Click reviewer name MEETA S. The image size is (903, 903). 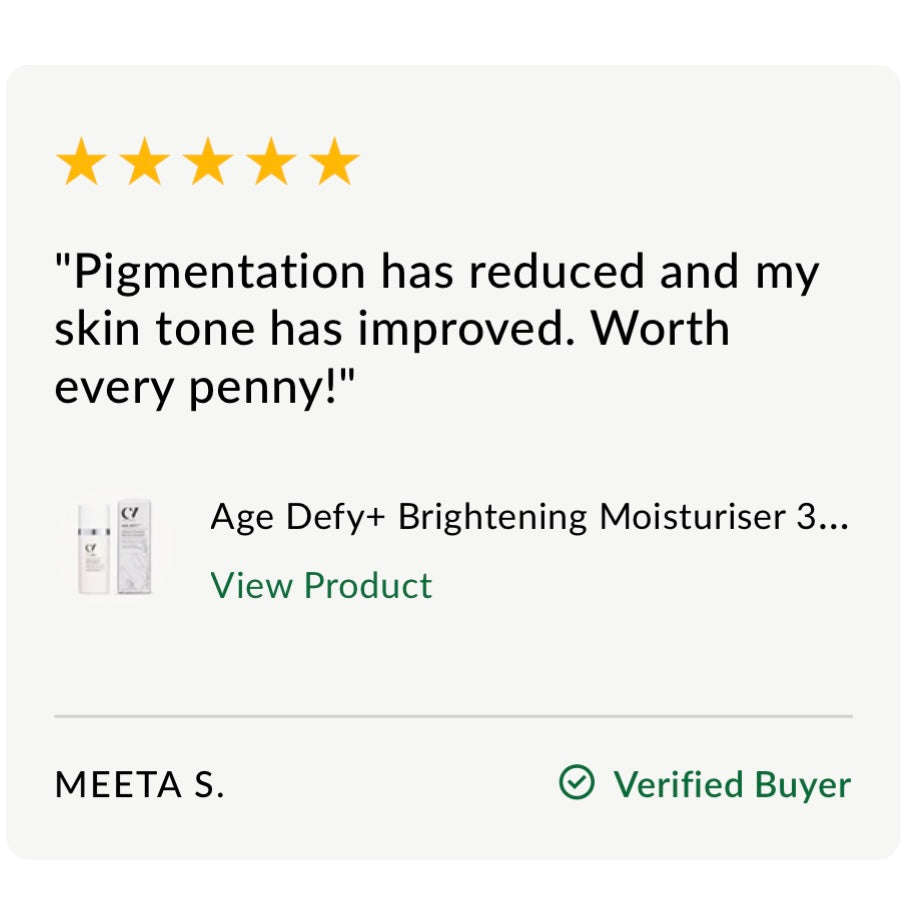coord(139,784)
